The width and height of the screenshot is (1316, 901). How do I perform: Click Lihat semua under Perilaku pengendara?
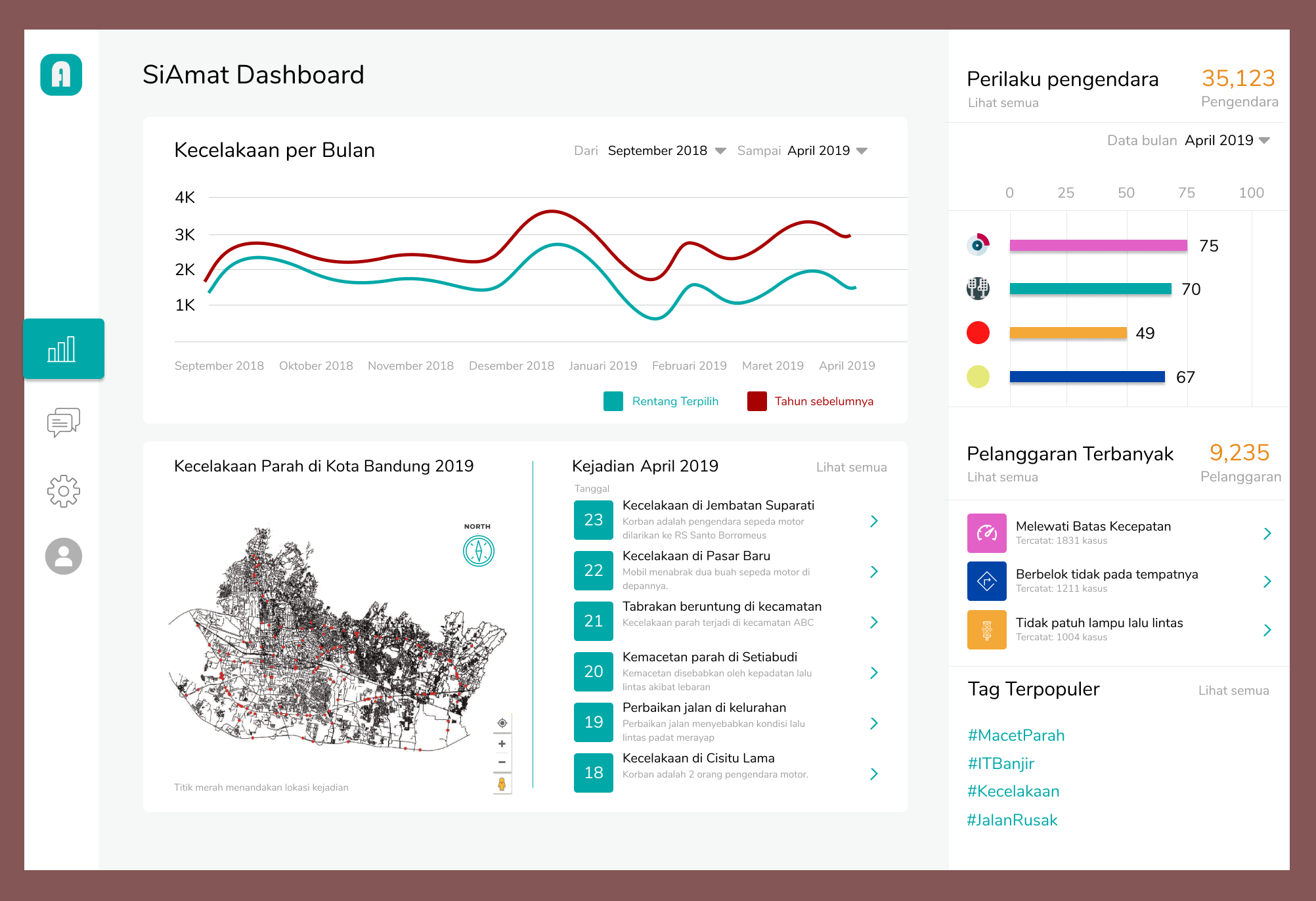pos(1003,102)
